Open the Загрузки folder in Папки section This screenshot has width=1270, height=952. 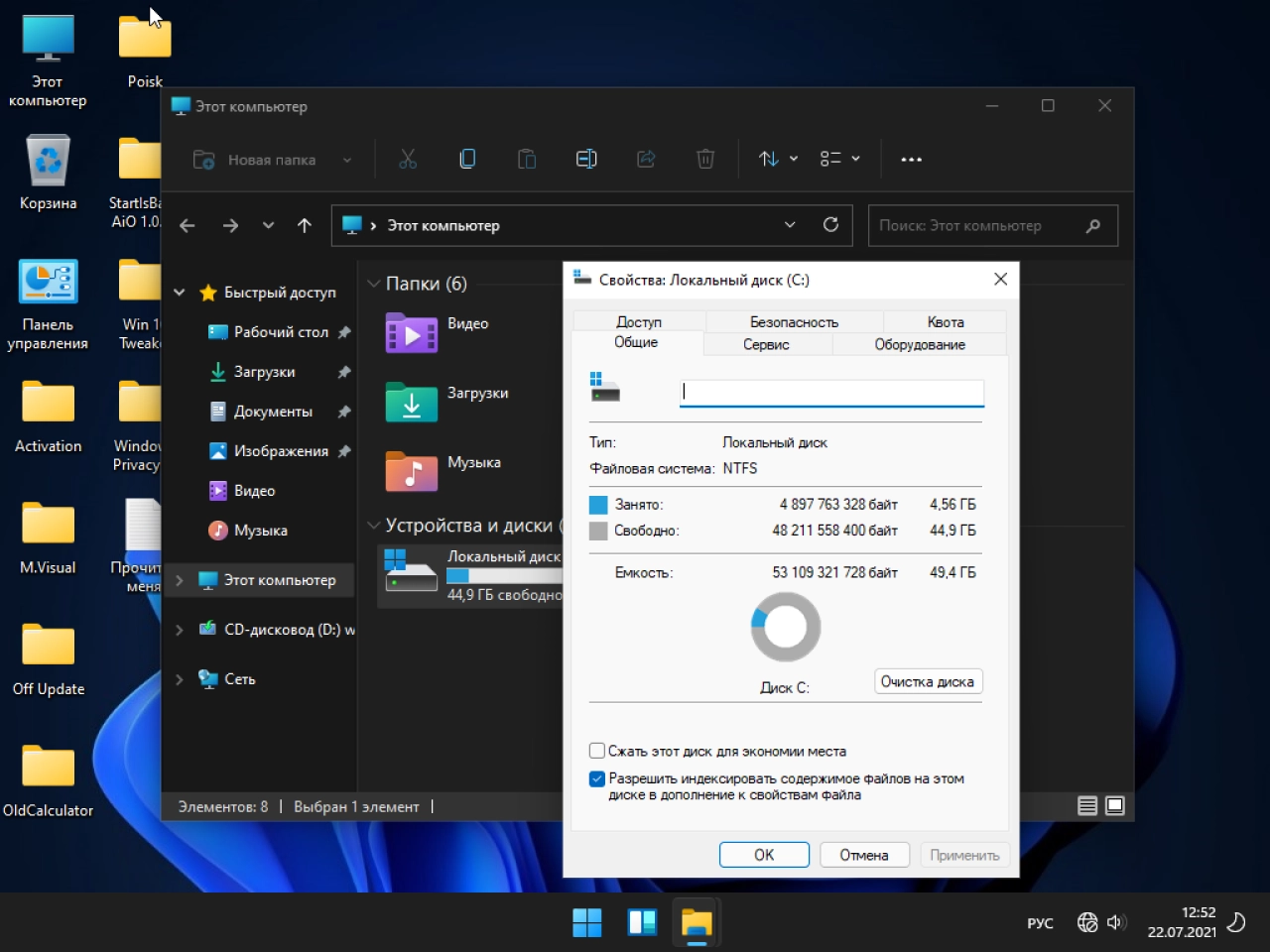[x=446, y=403]
